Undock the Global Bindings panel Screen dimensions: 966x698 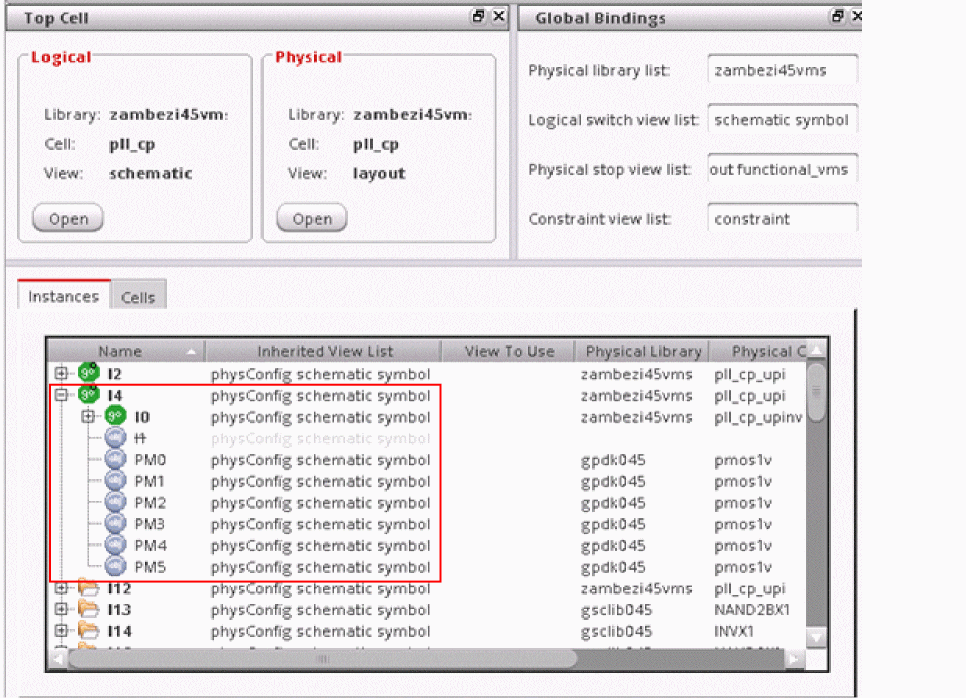837,17
